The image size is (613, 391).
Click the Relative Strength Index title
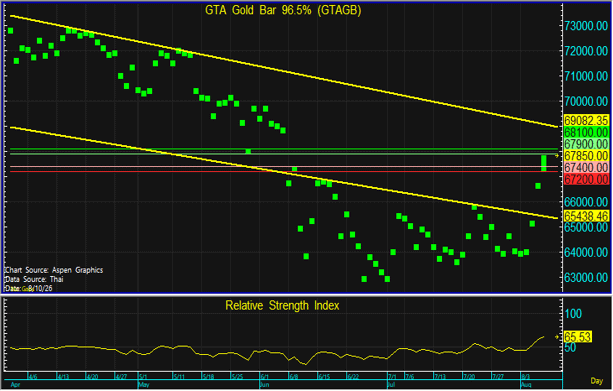282,305
